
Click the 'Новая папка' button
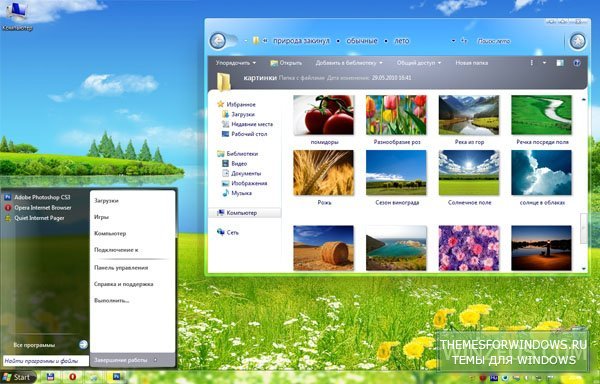point(471,63)
